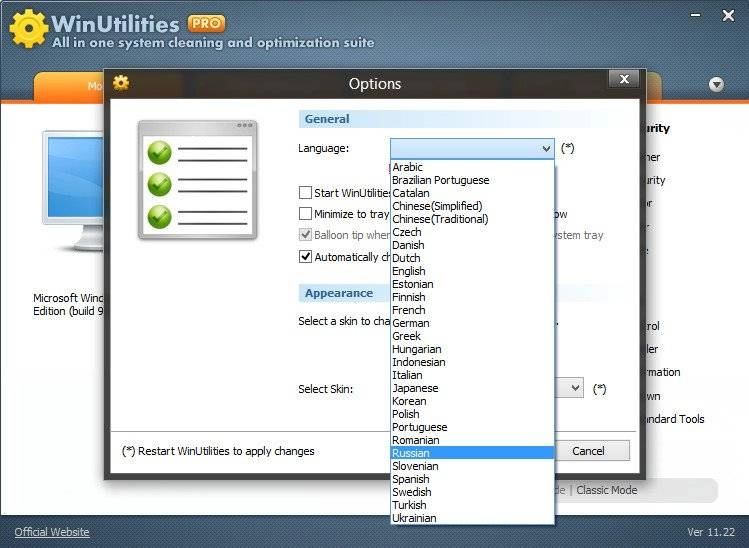Viewport: 749px width, 548px height.
Task: Click the computer monitor image in main window
Action: point(73,190)
